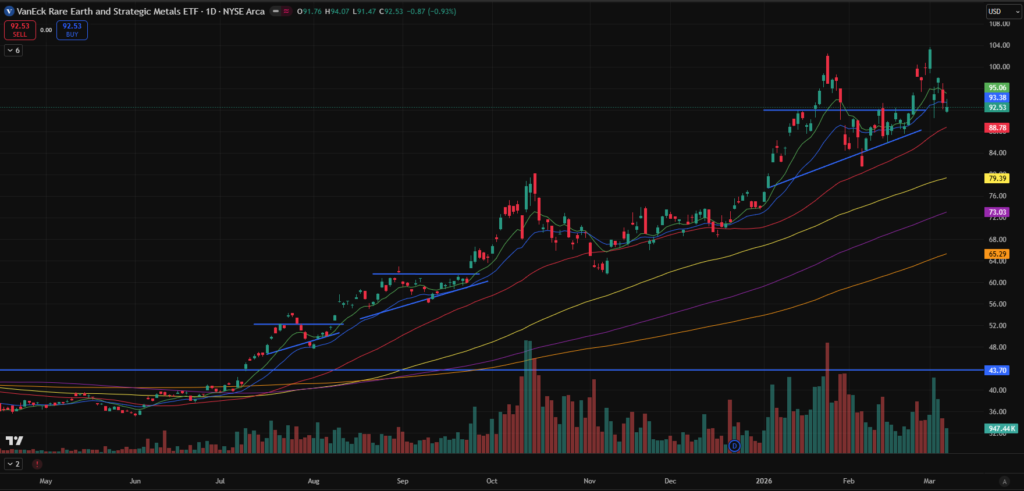Click the TradingView logo on chart
1024x491 pixels.
tap(14, 441)
